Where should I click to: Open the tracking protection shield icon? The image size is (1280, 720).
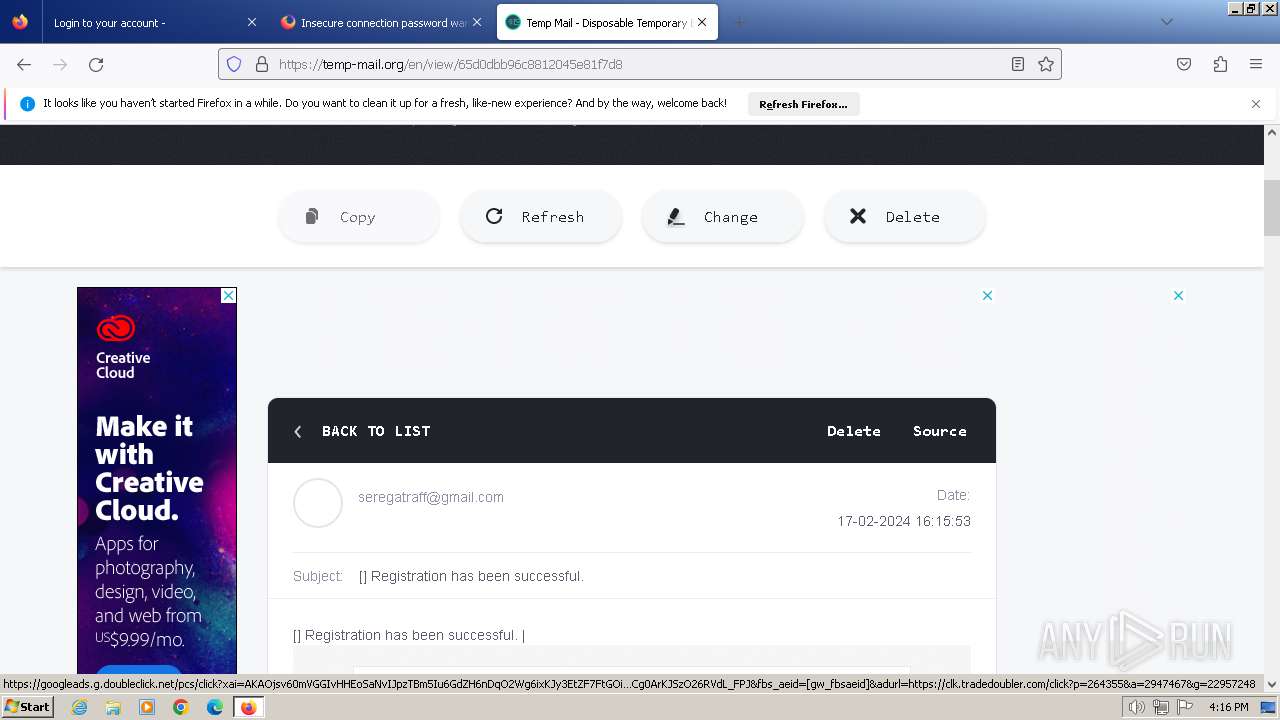[234, 64]
